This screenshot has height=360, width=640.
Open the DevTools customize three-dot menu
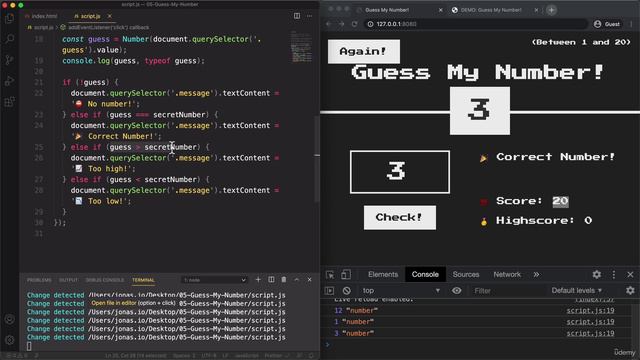[x=613, y=275]
